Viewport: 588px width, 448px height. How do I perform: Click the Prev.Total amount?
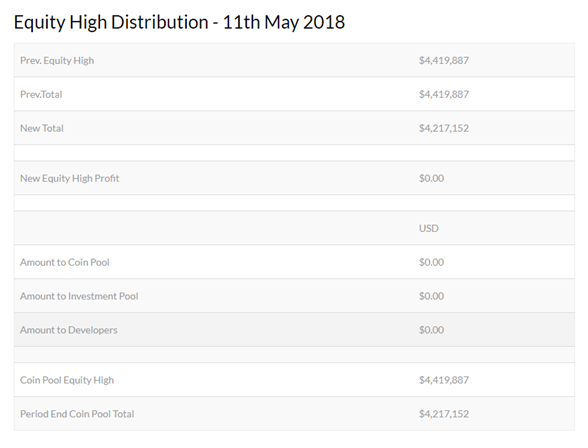pos(444,94)
